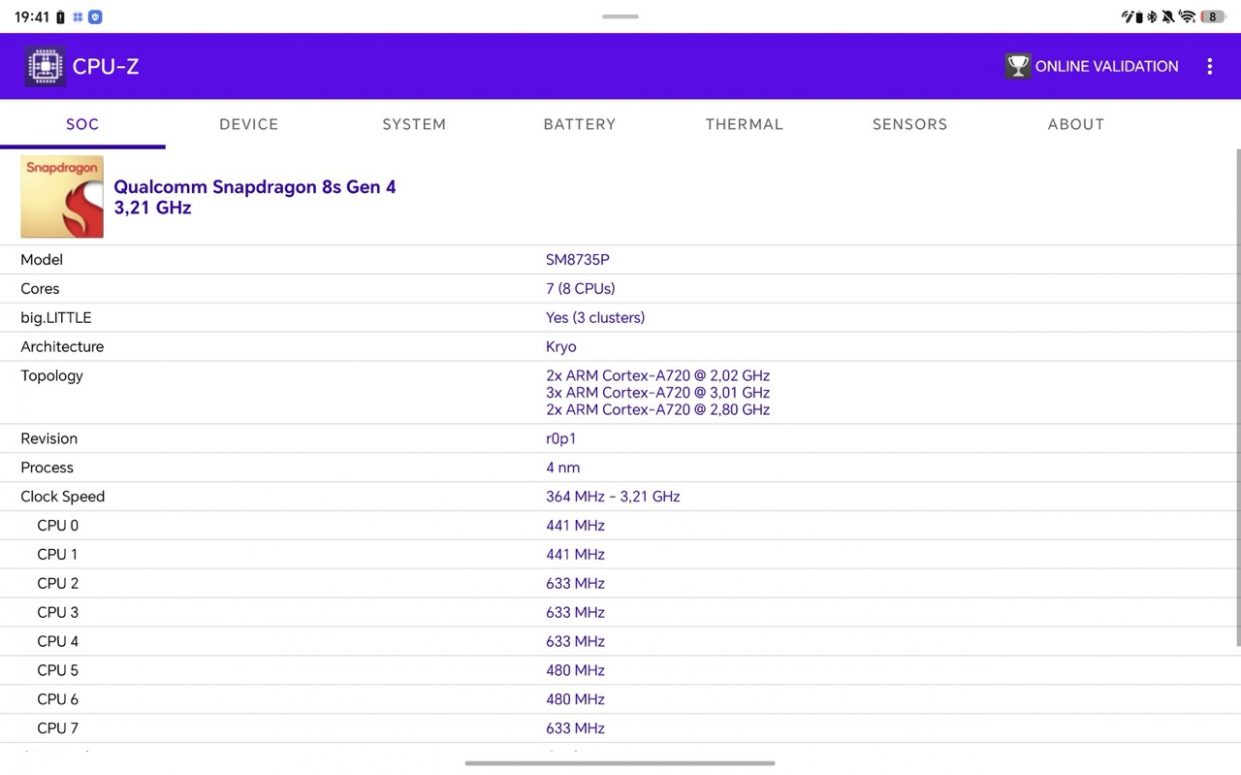Open the ABOUT tab
1241x775 pixels.
click(x=1076, y=124)
